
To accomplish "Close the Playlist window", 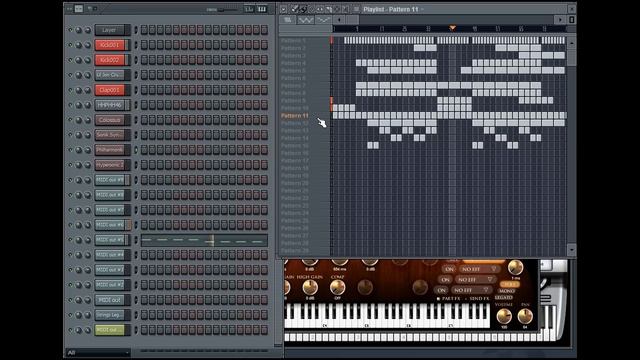I will pos(571,9).
